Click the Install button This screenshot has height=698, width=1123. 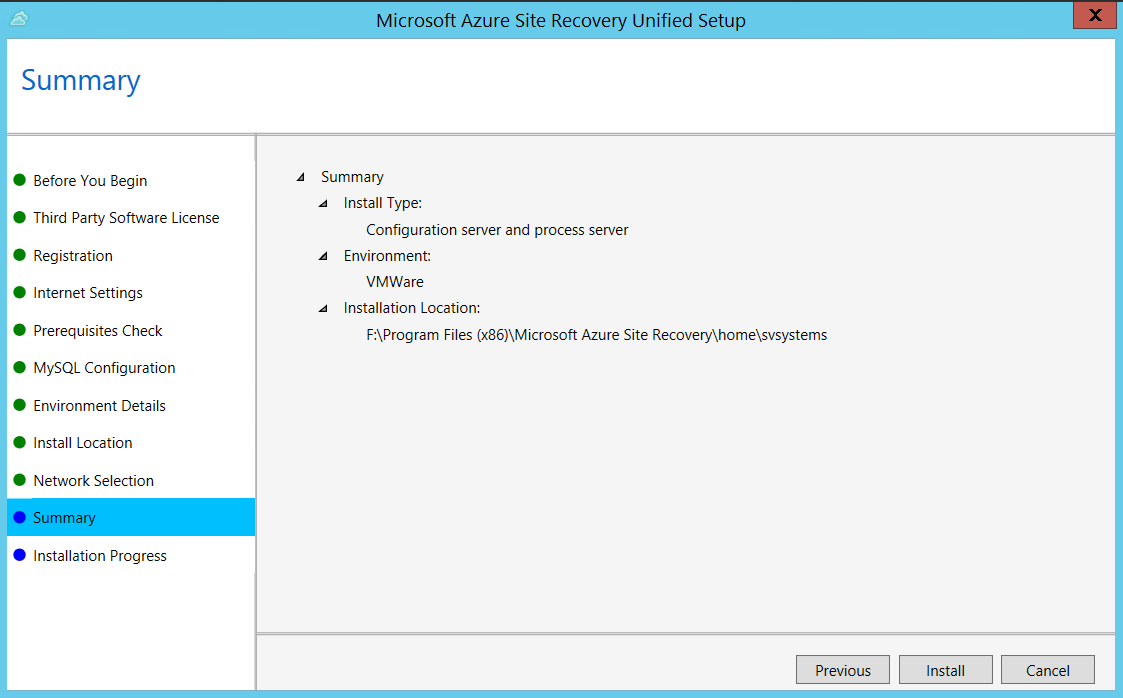coord(945,670)
